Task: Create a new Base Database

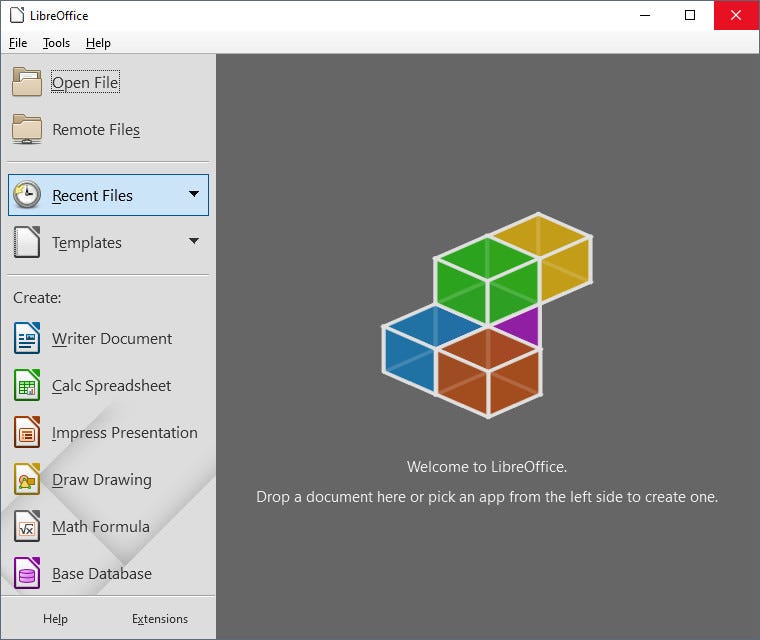Action: [102, 574]
